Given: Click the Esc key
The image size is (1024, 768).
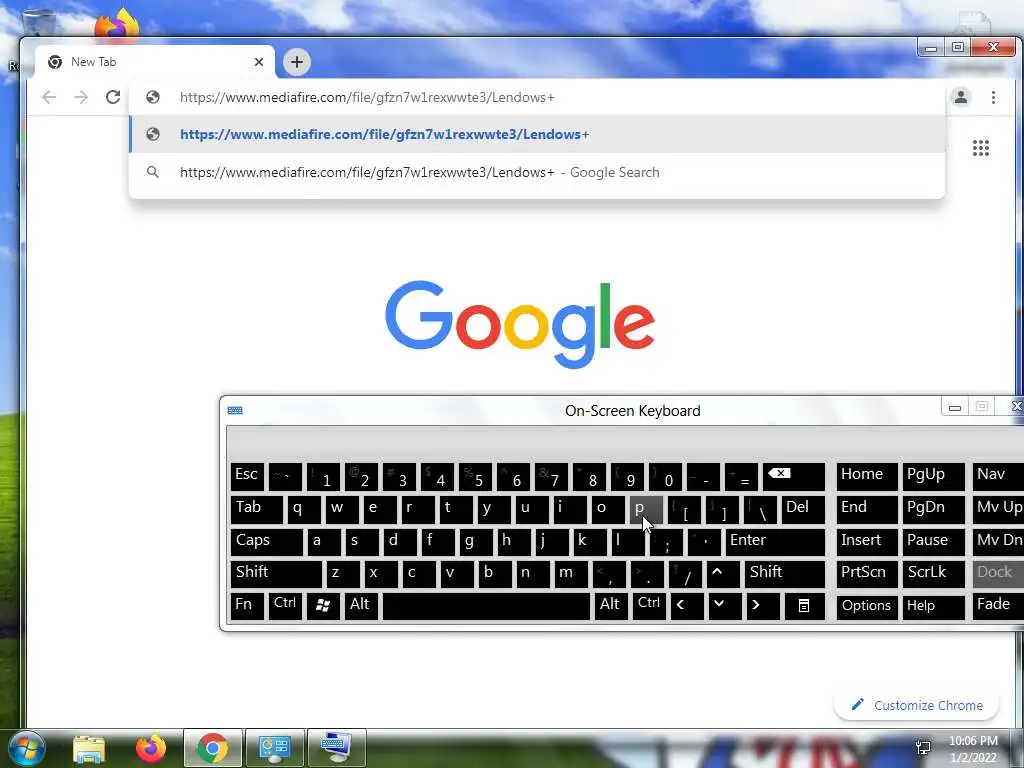Looking at the screenshot, I should [x=247, y=477].
